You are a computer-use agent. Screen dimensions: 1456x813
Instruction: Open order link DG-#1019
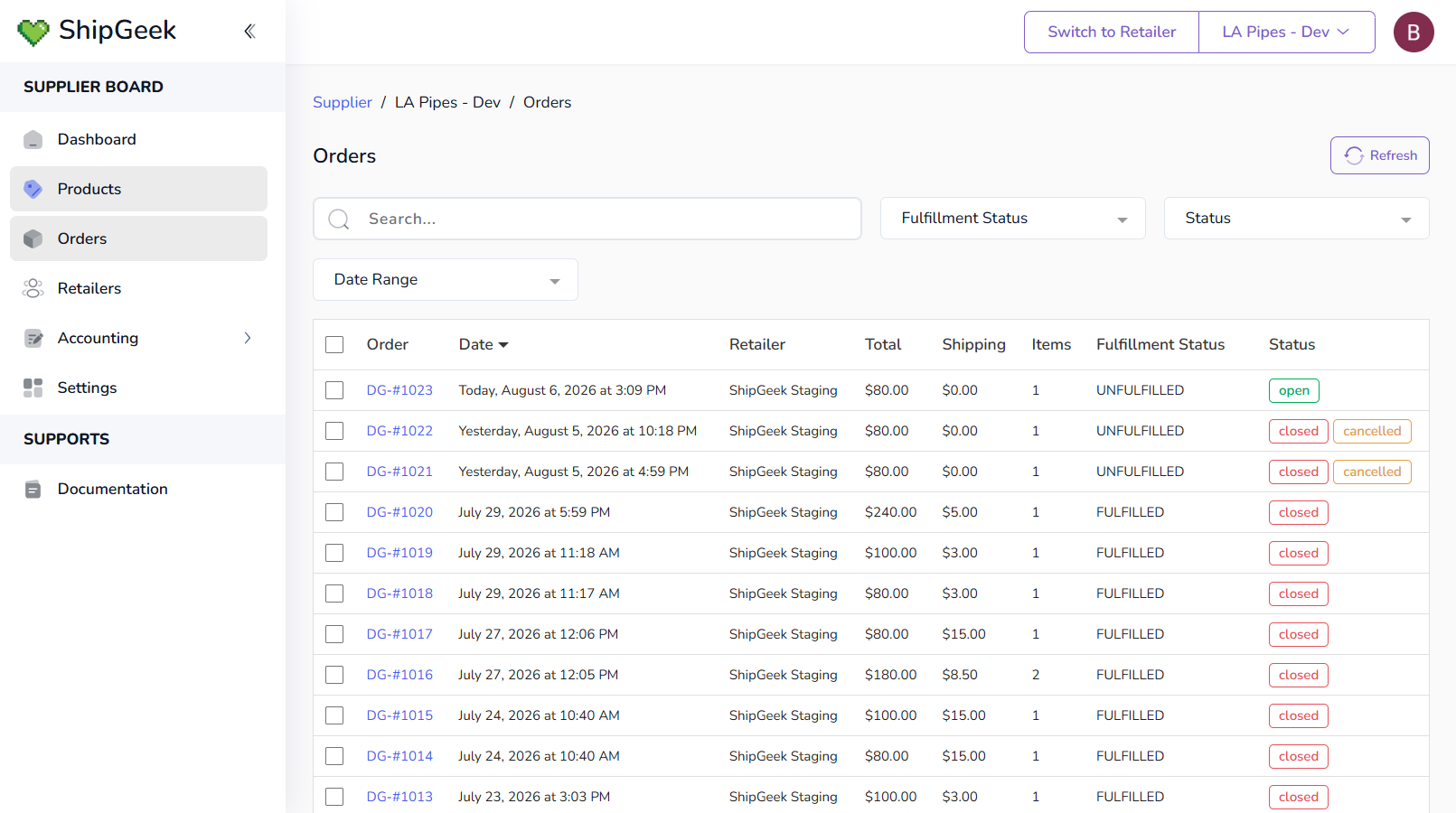(x=399, y=553)
